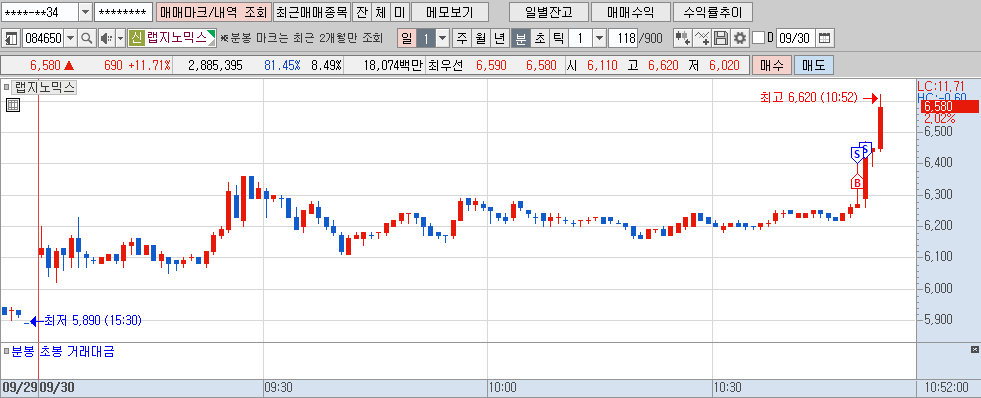Viewport: 981px width, 398px height.
Task: Expand the minute interval dropdown
Action: coord(599,38)
